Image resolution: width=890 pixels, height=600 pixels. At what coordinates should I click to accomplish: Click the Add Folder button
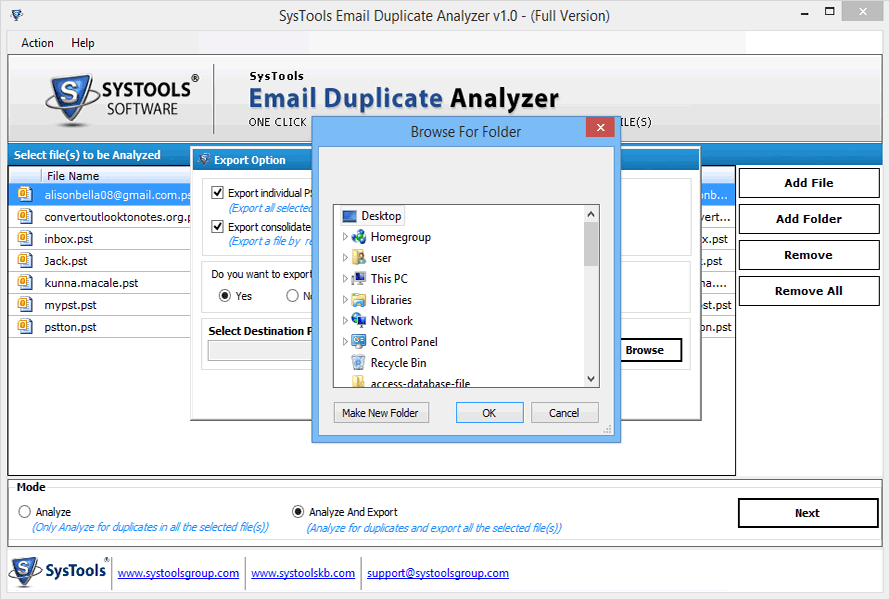[809, 219]
